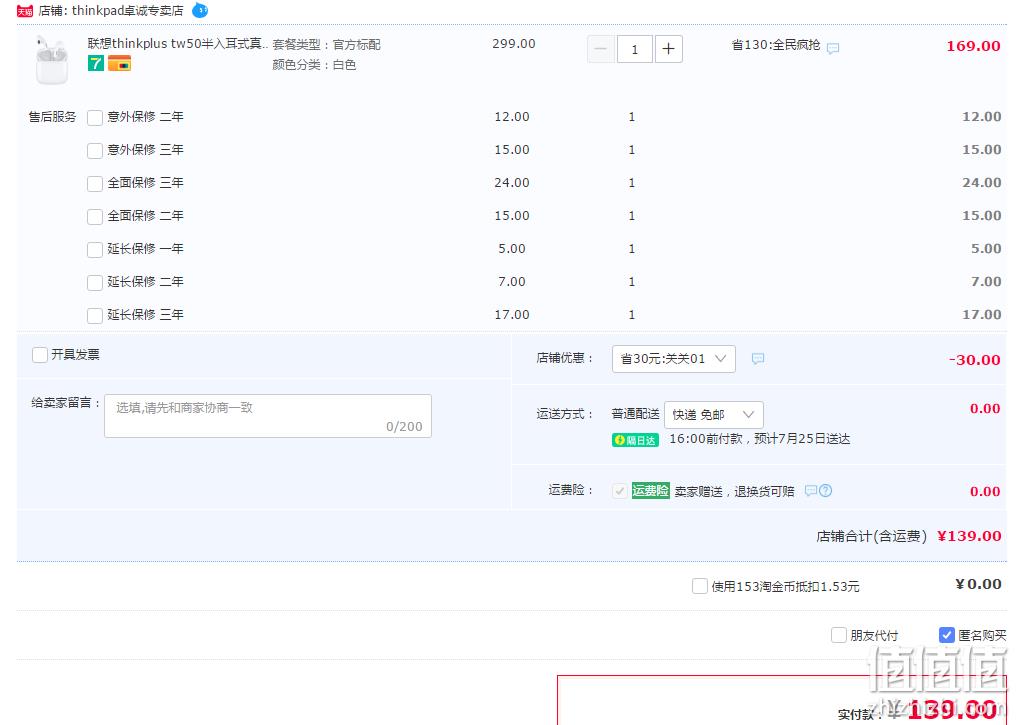
Task: Open the 快递 免邮 shipping dropdown
Action: tap(713, 414)
